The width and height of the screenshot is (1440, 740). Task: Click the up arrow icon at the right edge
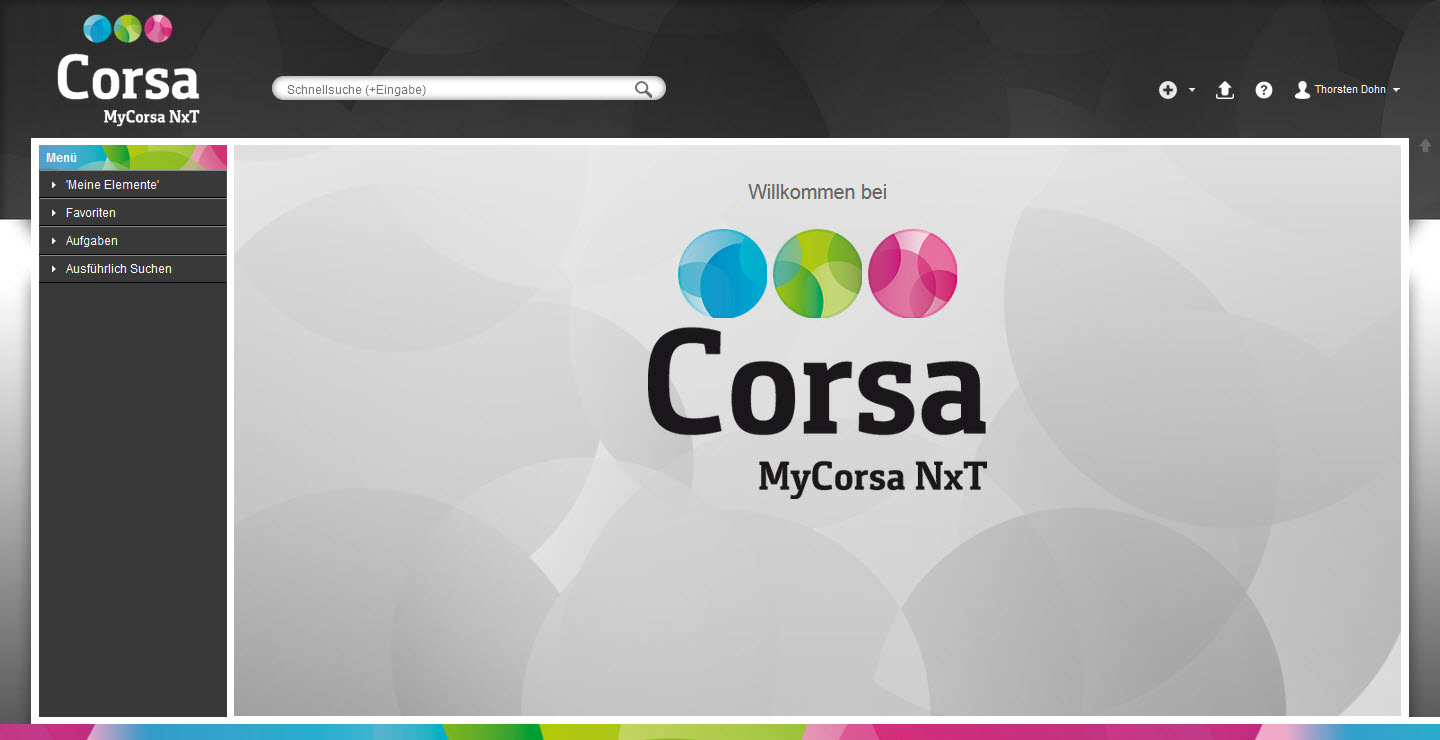click(x=1426, y=146)
